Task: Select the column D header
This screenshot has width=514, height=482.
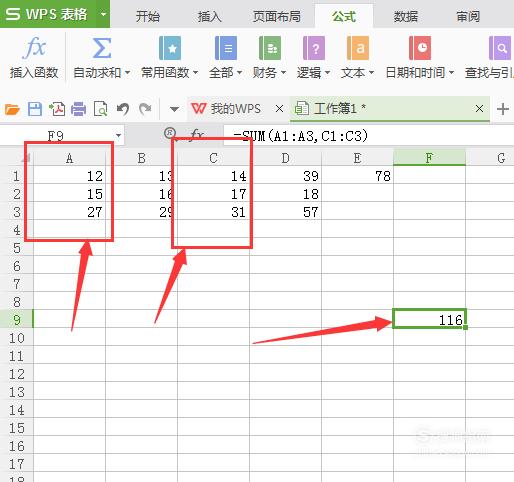Action: [285, 158]
